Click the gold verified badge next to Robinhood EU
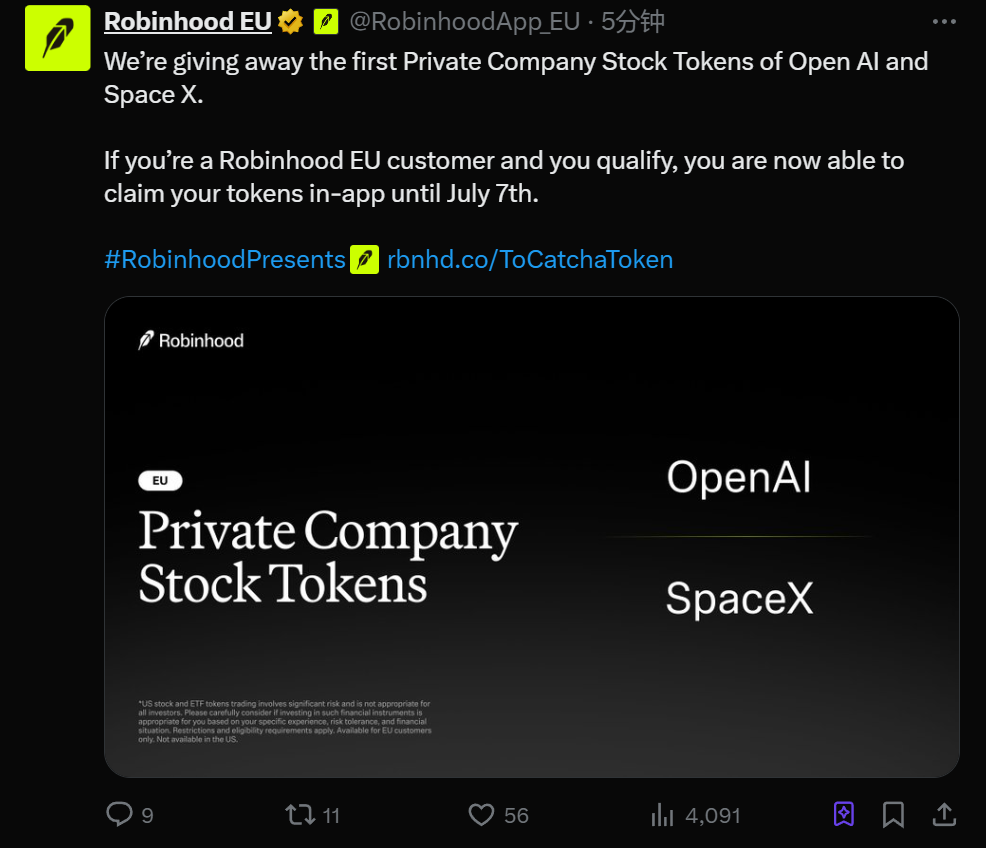 click(x=290, y=20)
